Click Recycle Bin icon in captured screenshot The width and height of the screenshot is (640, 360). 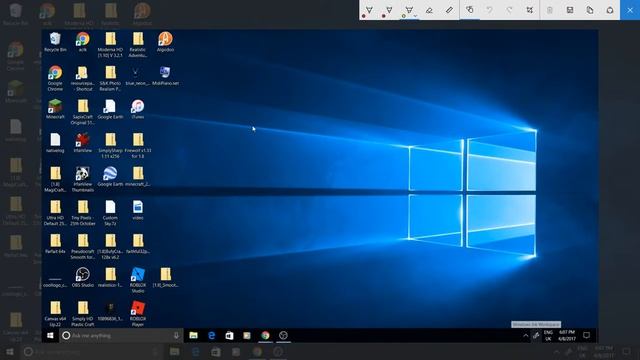(55, 42)
